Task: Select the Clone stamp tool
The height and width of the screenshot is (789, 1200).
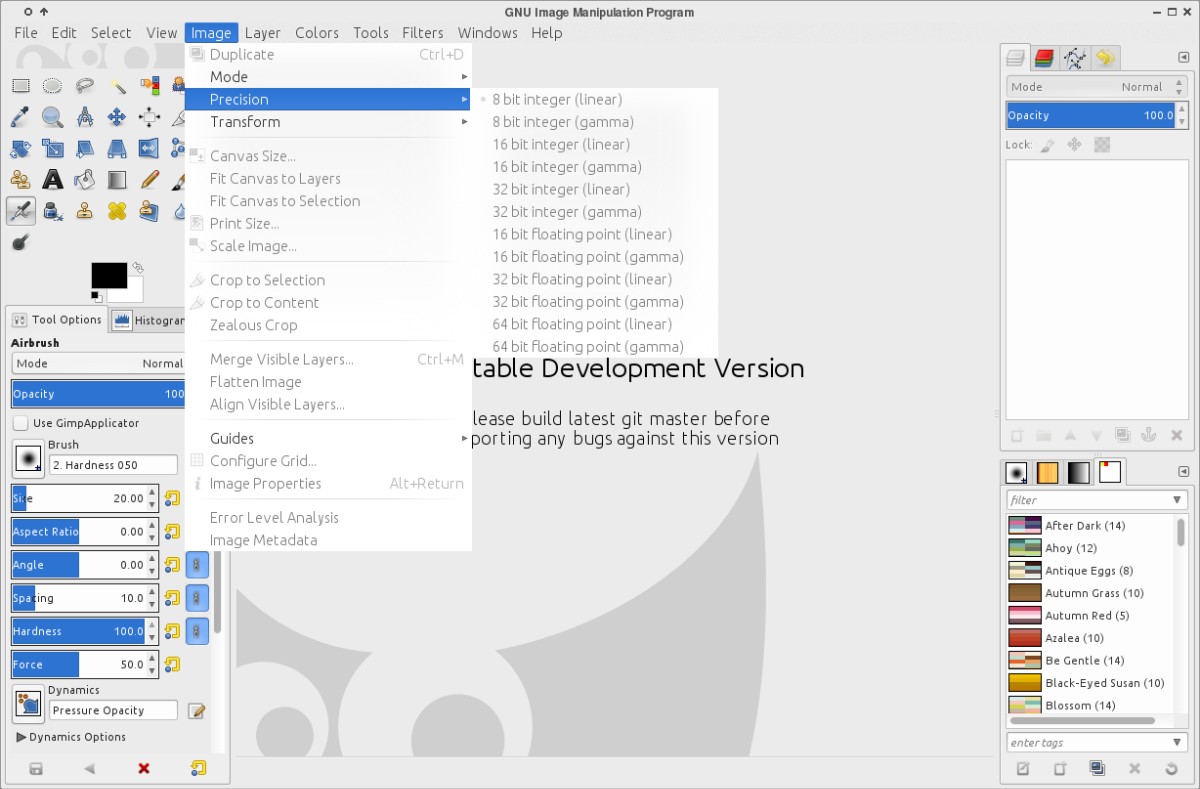Action: click(85, 211)
